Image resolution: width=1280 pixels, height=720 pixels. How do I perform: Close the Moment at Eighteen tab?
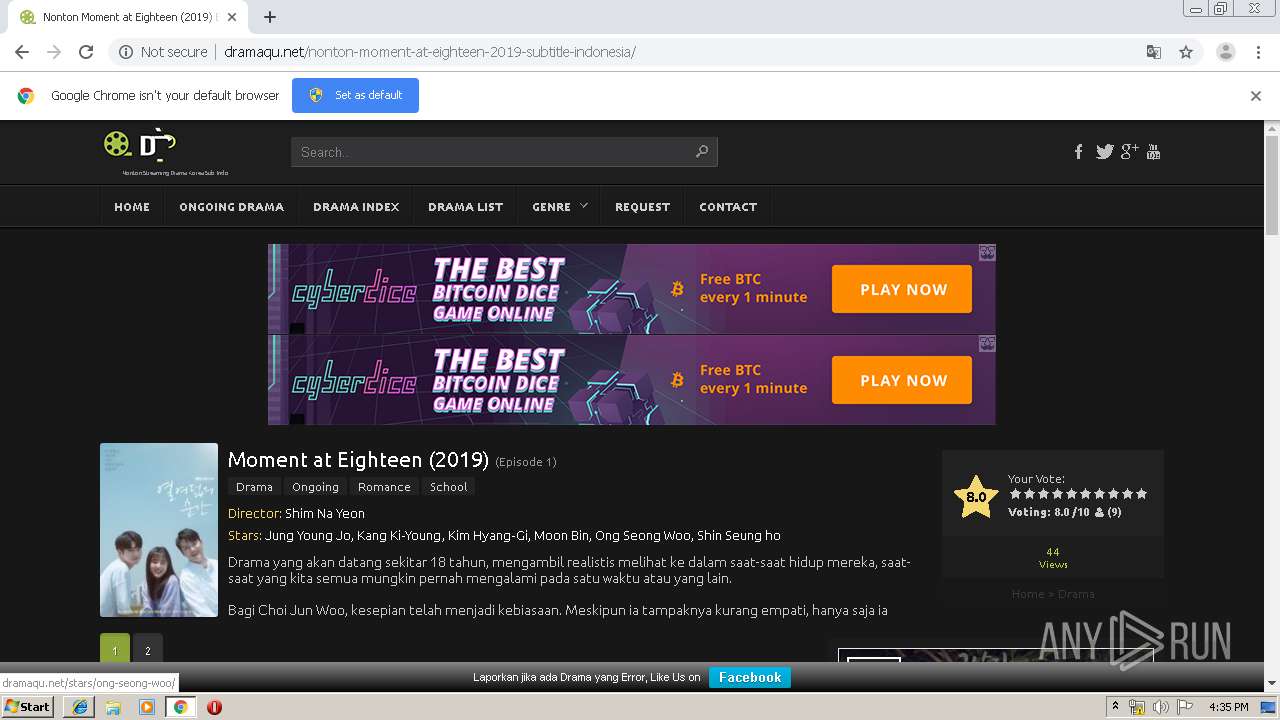pos(232,17)
